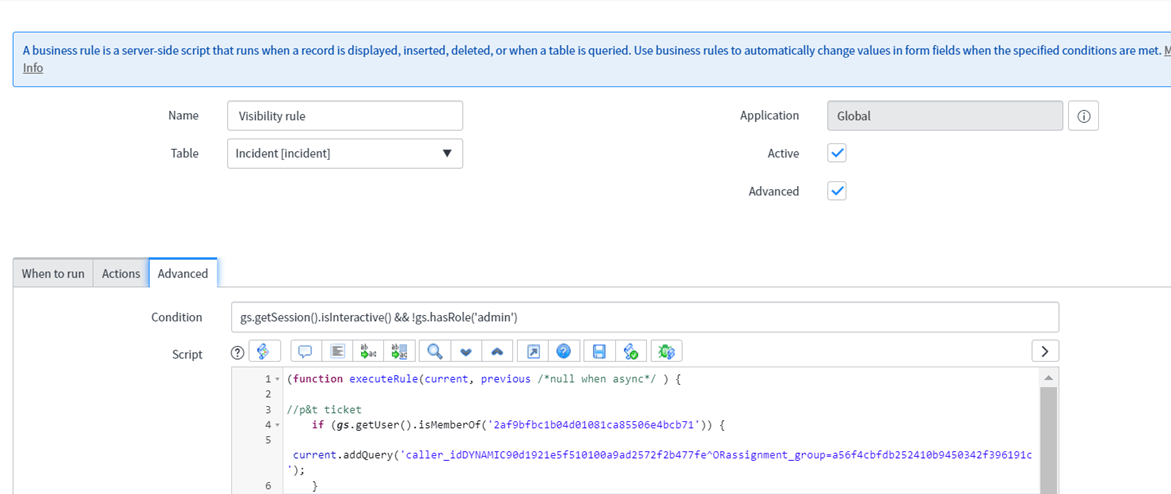
Task: Click the full screen editor icon
Action: tap(533, 351)
